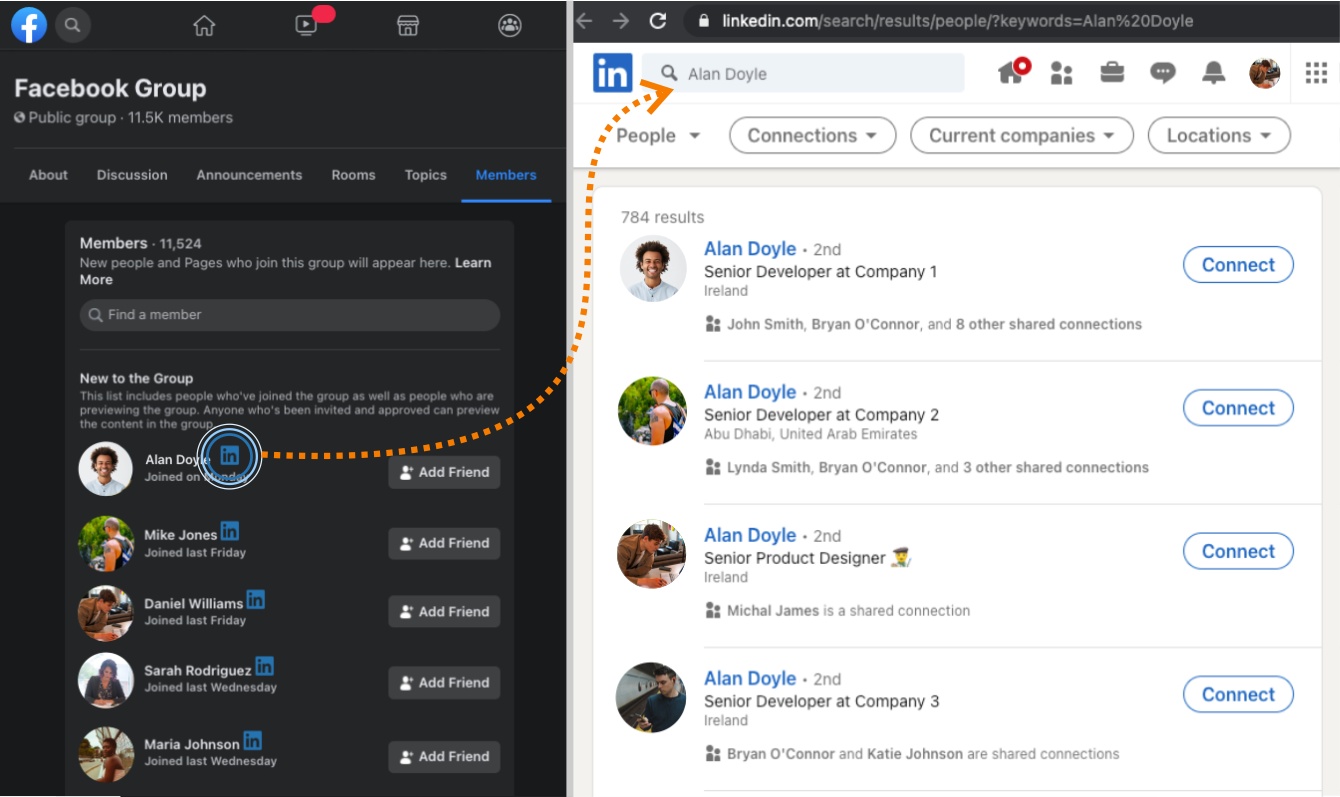Viewport: 1340px width, 797px height.
Task: Open LinkedIn My Network icon
Action: 1061,73
